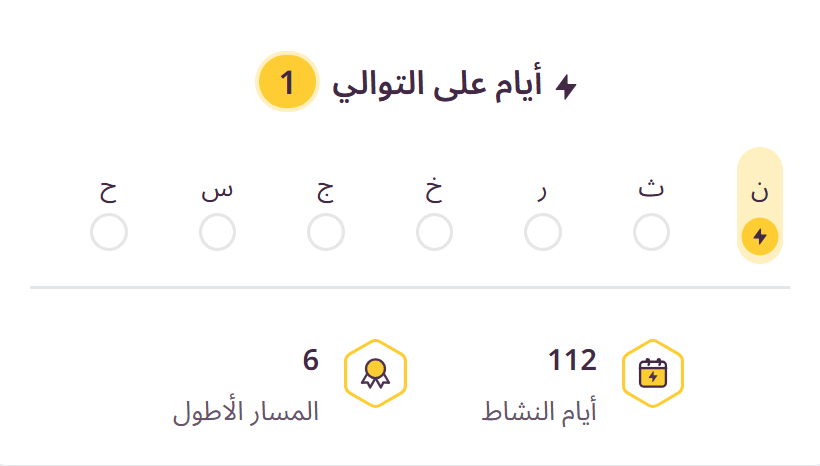Click the calendar hexagon icon
820x466 pixels.
[652, 373]
